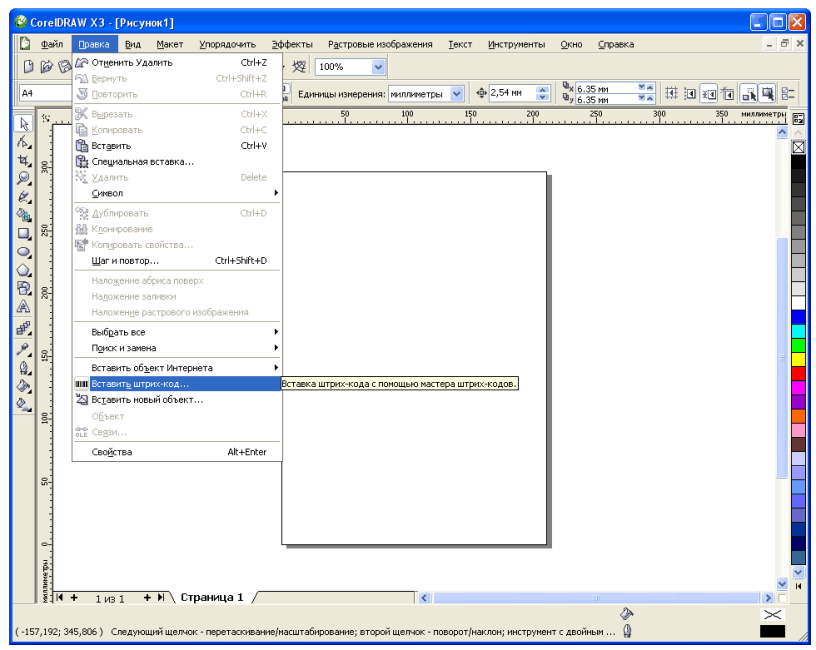Select the Polygon tool
This screenshot has width=816, height=650.
[24, 270]
